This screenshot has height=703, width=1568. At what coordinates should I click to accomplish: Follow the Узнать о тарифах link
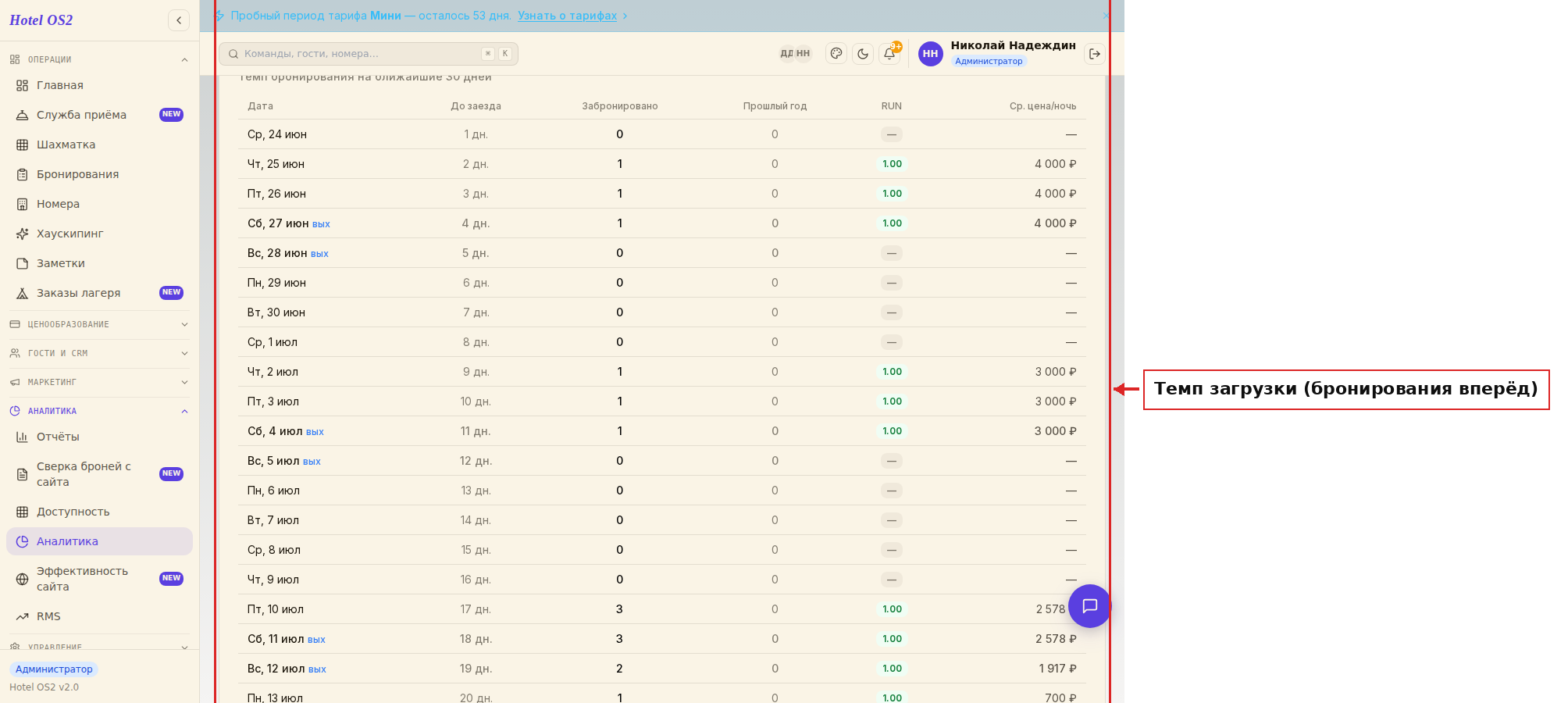[567, 16]
